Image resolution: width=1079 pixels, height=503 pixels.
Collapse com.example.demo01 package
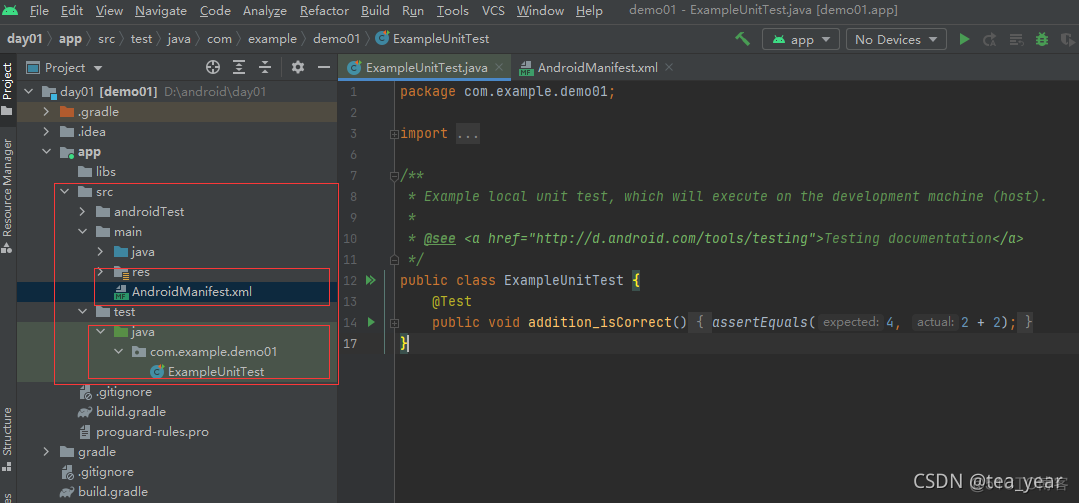coord(118,352)
